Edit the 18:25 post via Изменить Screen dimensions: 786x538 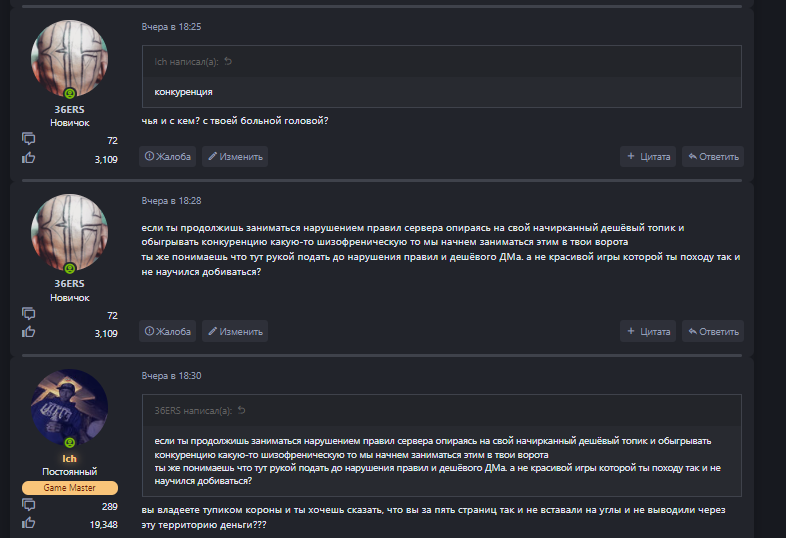pyautogui.click(x=235, y=156)
